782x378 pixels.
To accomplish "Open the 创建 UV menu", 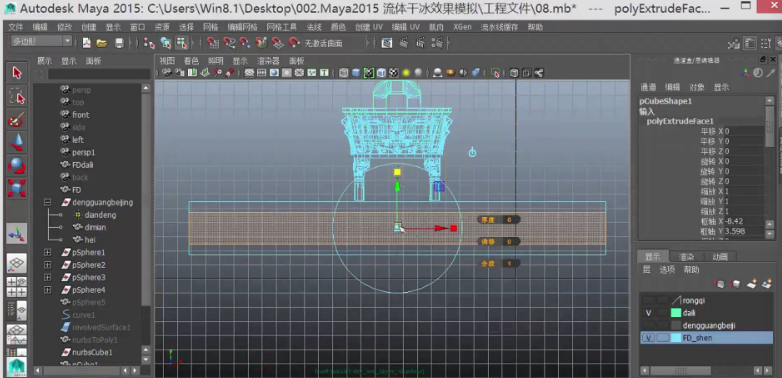I will click(369, 27).
